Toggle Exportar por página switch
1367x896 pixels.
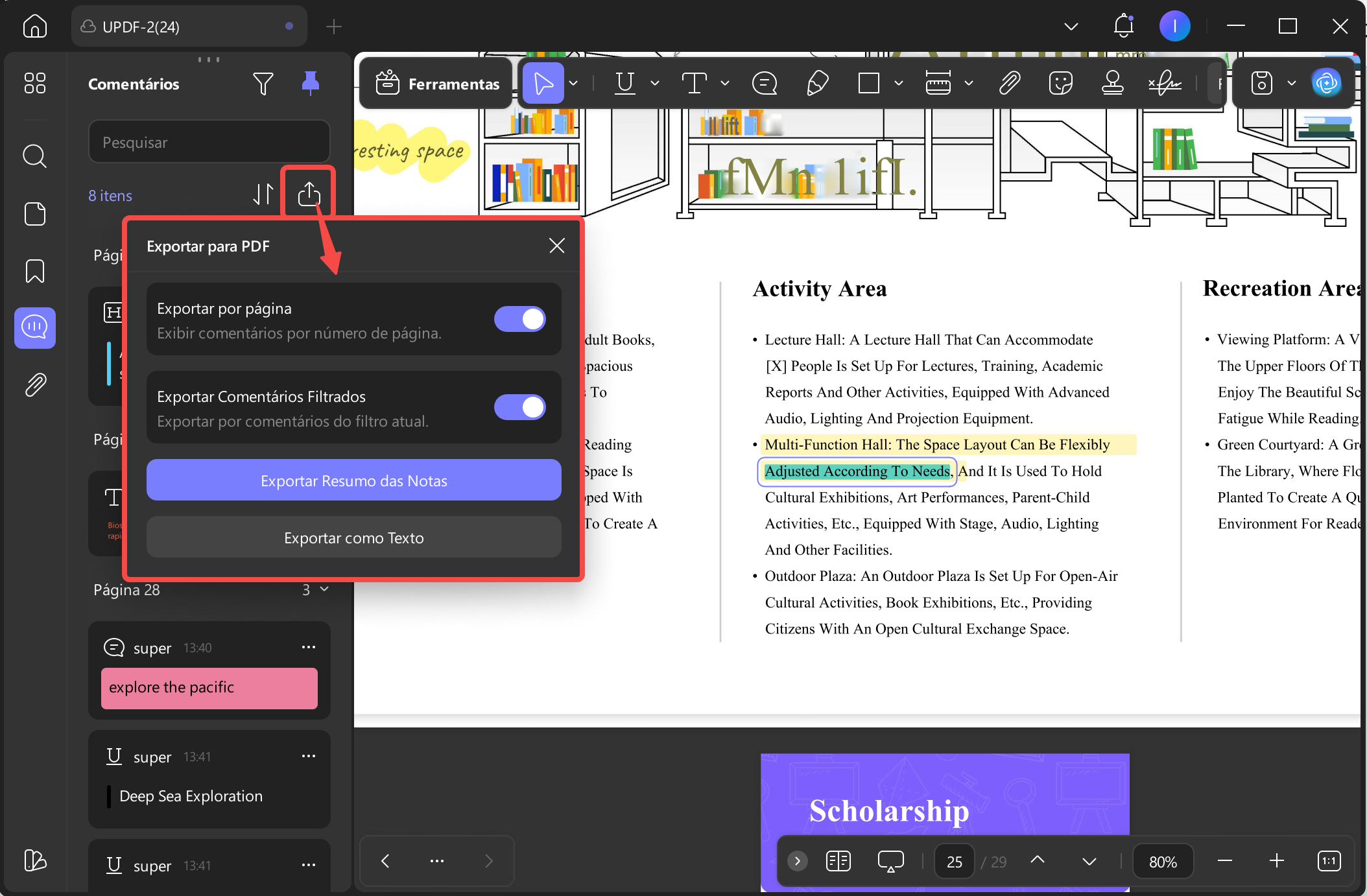[x=520, y=319]
